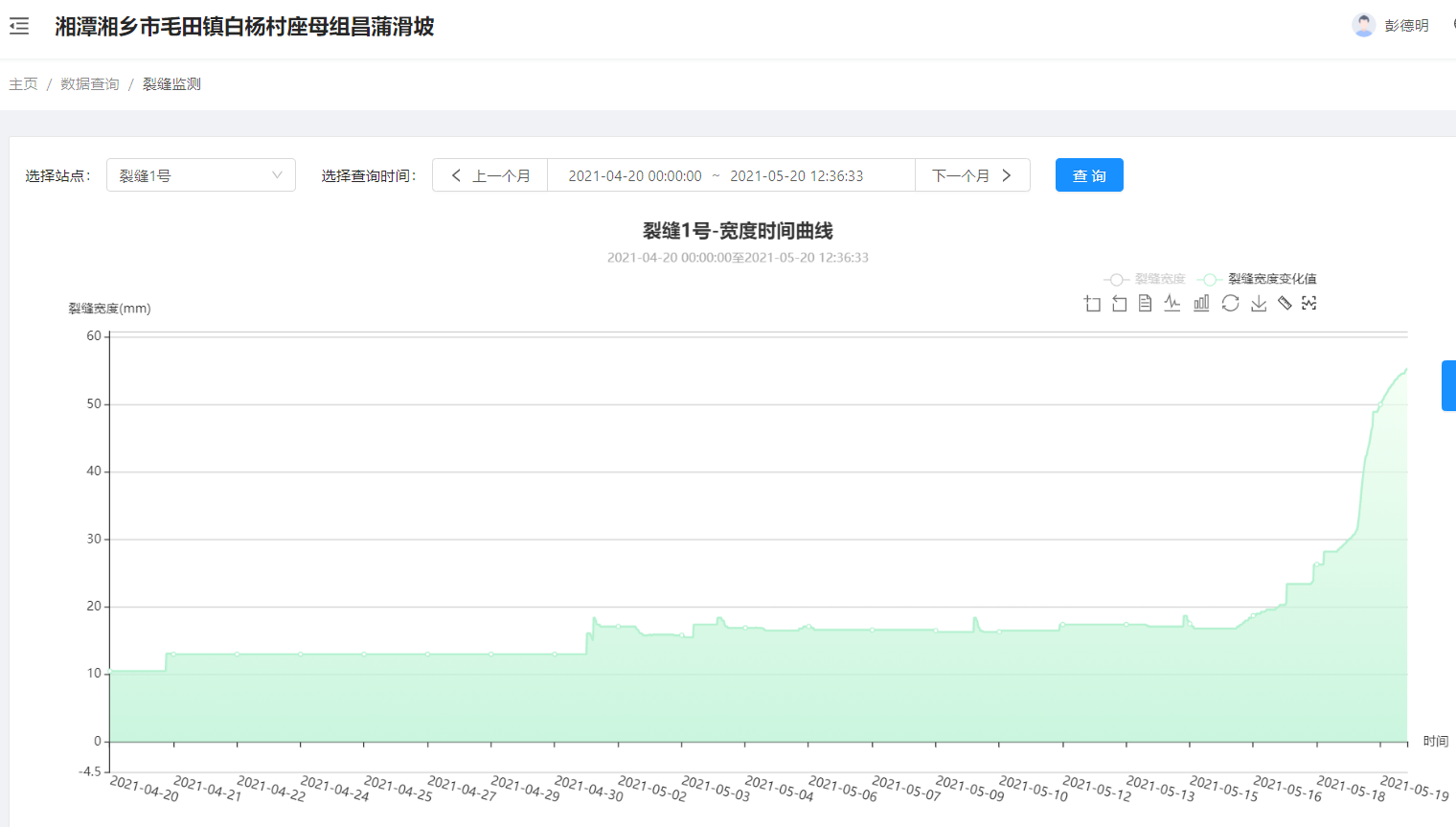
Task: Click the ruler measurement tool icon
Action: click(1285, 304)
